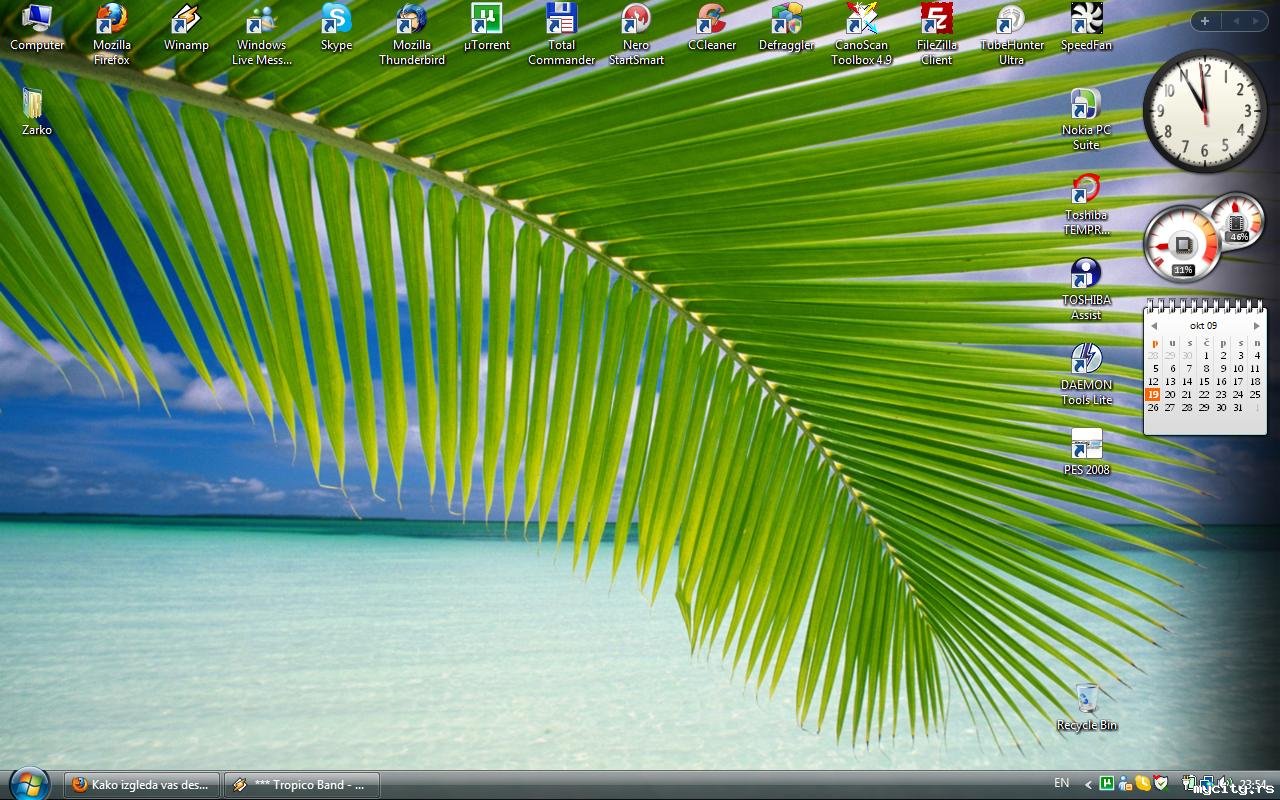The width and height of the screenshot is (1280, 800).
Task: Click the PES 2008 desktop shortcut
Action: (1086, 452)
